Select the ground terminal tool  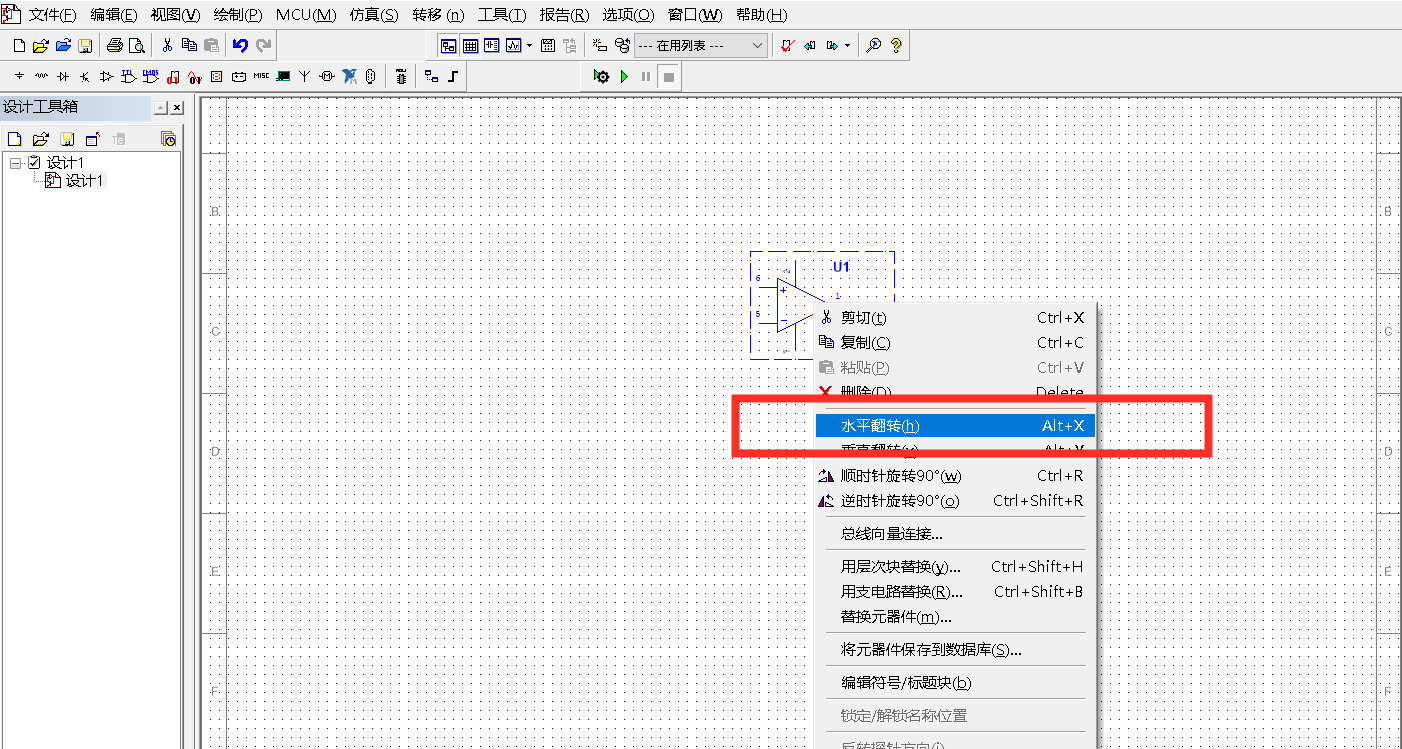coord(18,75)
